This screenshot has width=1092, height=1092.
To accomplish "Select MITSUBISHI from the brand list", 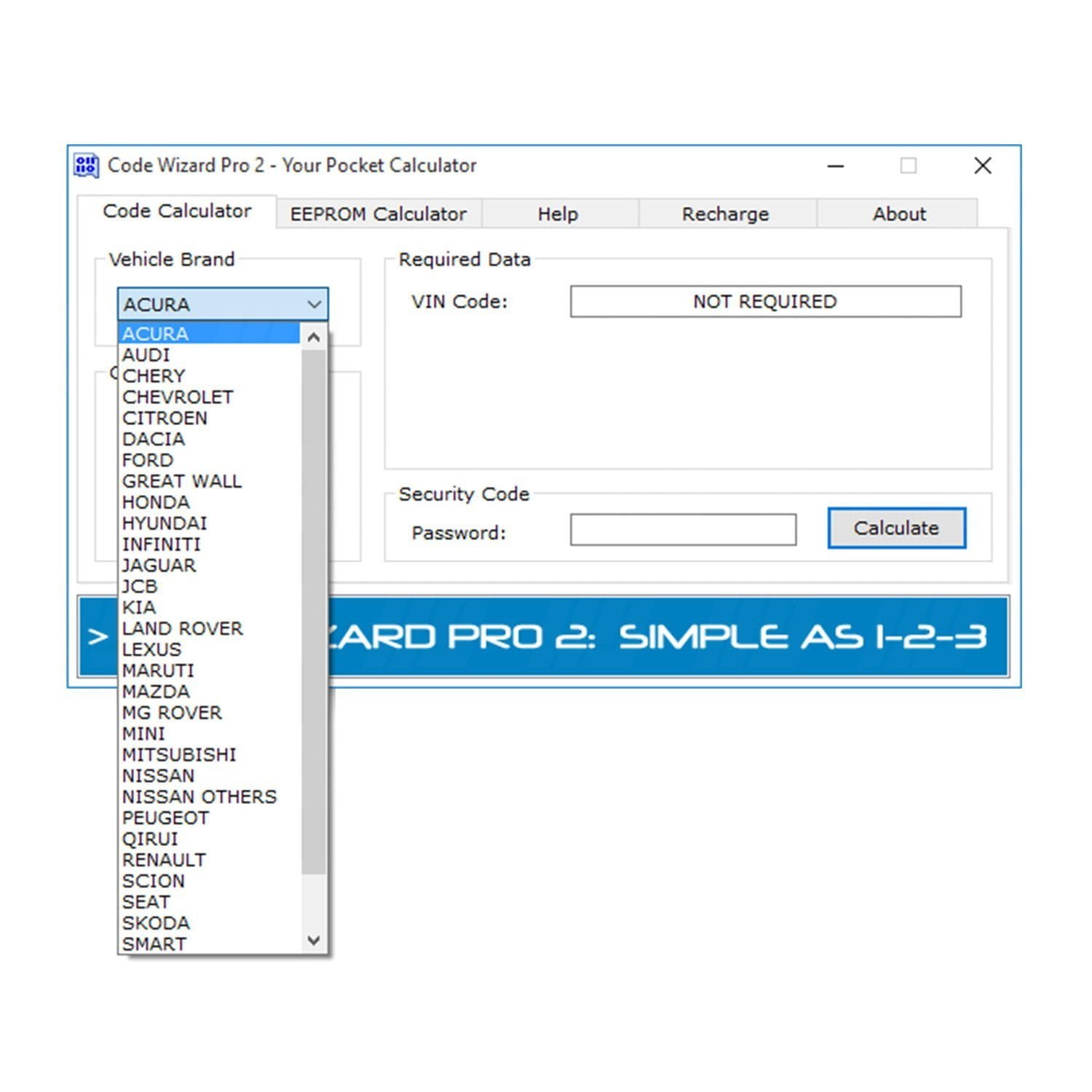I will (179, 755).
